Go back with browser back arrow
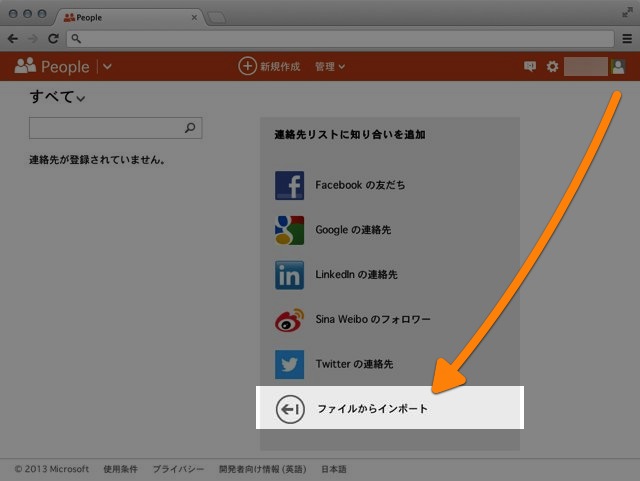This screenshot has height=481, width=640. (13, 39)
